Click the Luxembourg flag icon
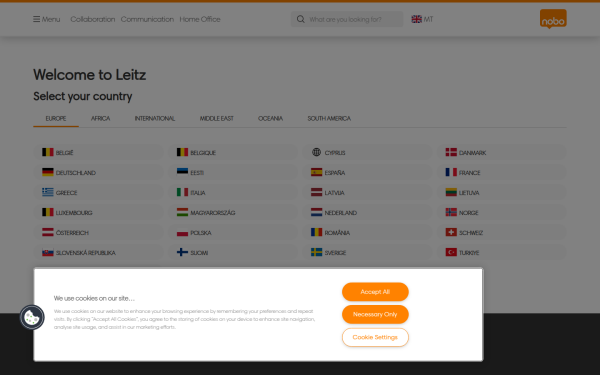The height and width of the screenshot is (375, 600). click(x=48, y=212)
